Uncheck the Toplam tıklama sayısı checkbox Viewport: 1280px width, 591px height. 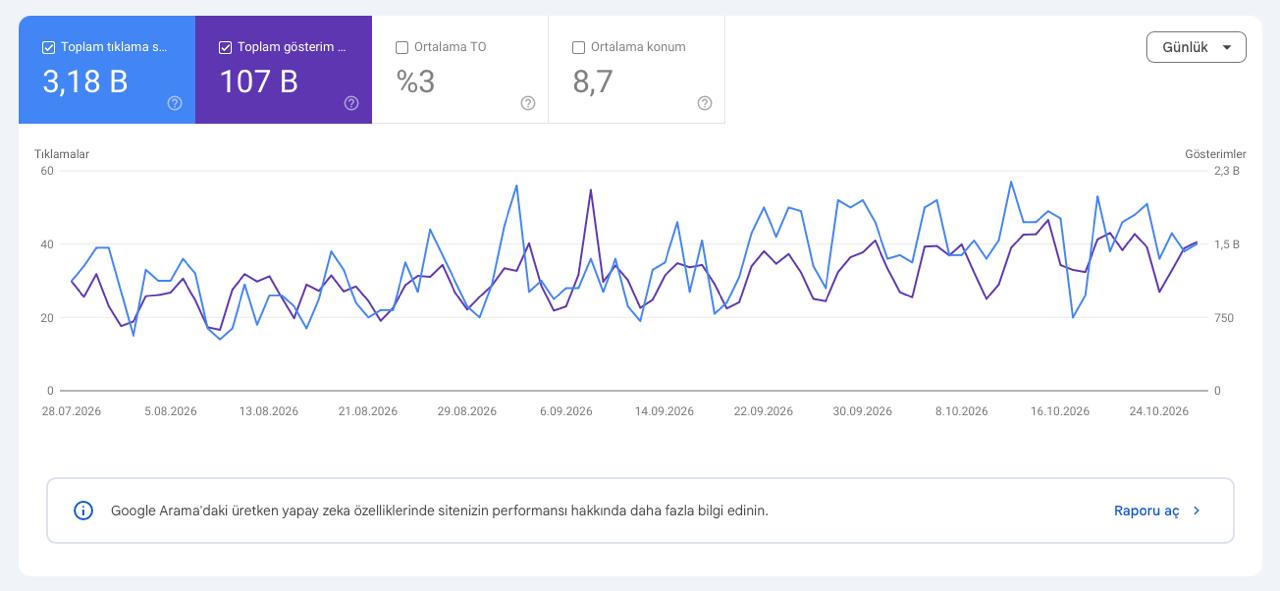[48, 47]
